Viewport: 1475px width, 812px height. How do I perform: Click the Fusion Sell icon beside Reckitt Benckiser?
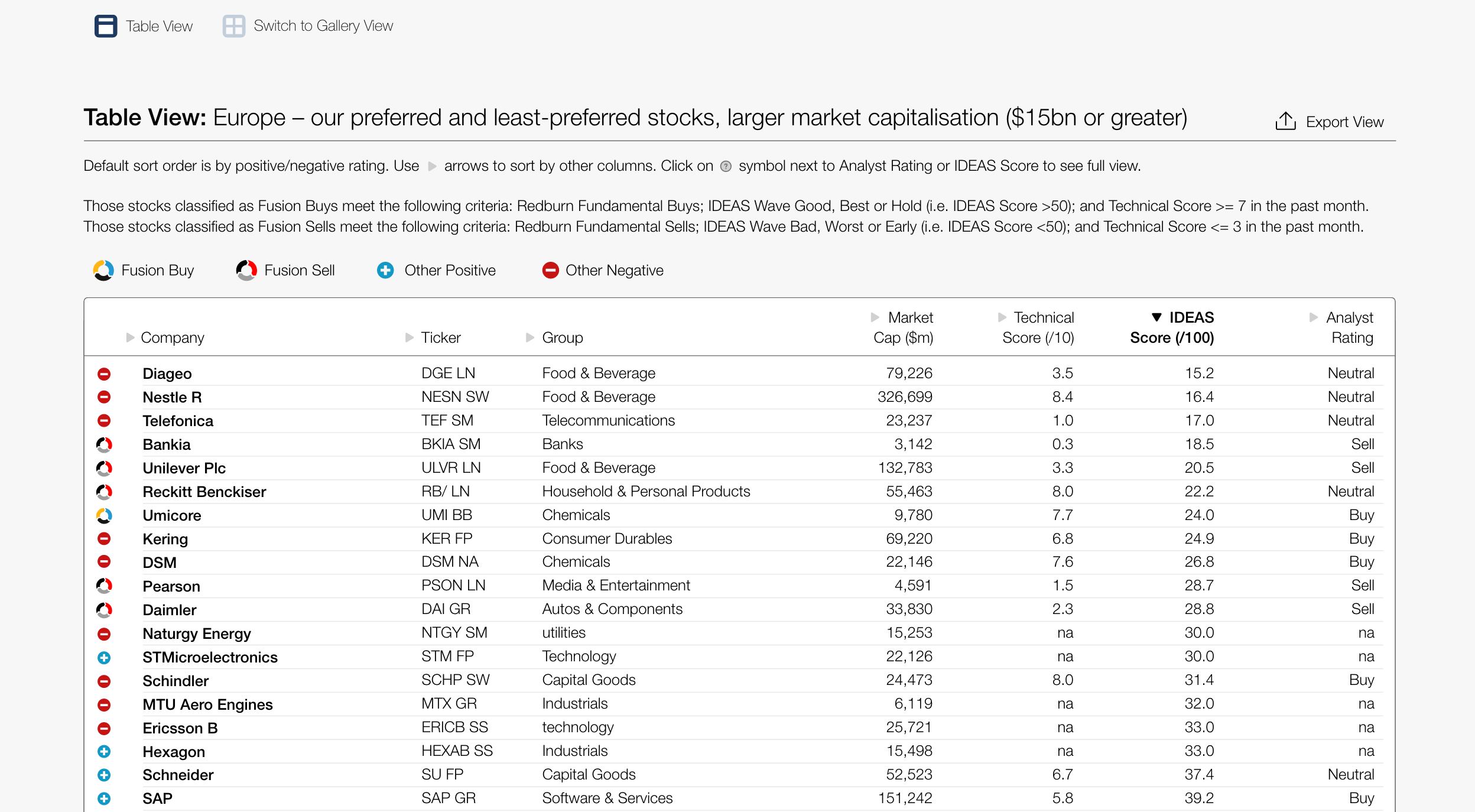[104, 492]
